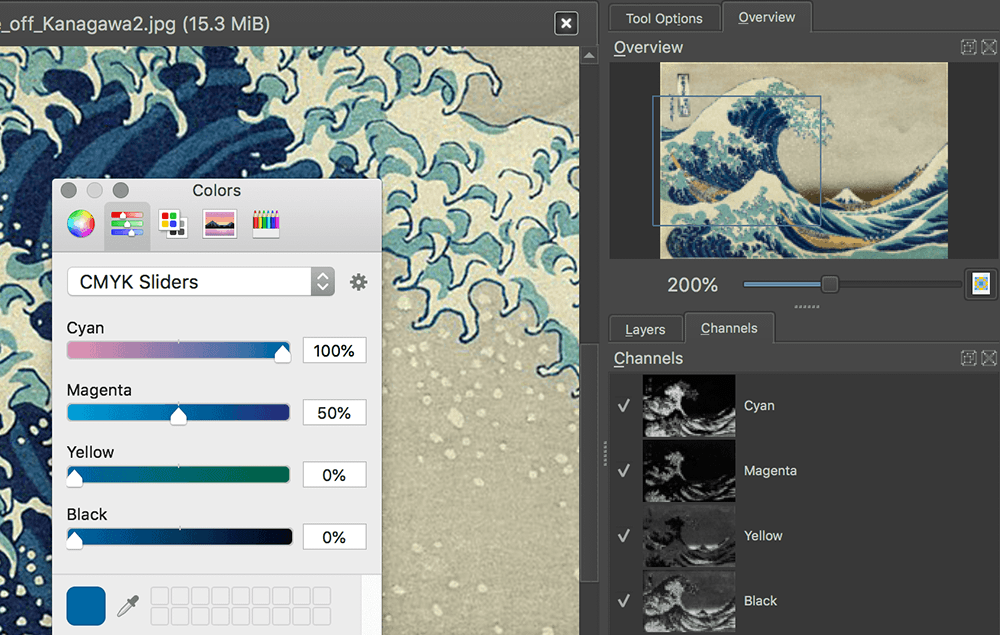Viewport: 1000px width, 635px height.
Task: Edit the Yellow percentage field
Action: click(334, 475)
